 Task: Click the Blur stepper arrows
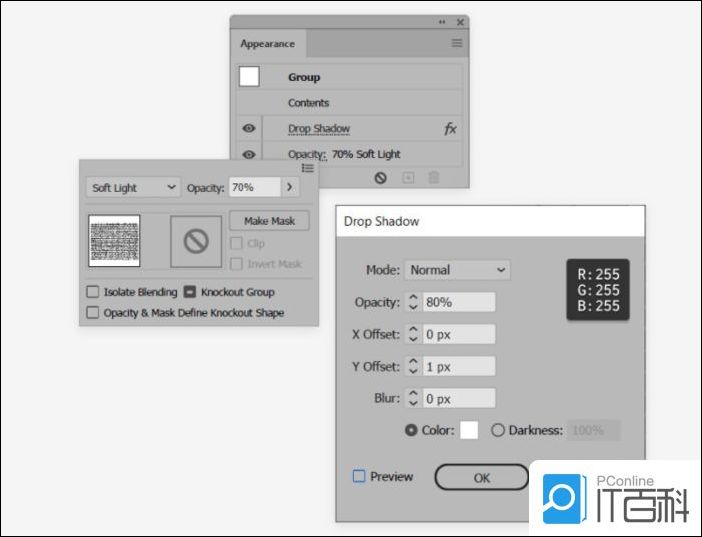(413, 398)
